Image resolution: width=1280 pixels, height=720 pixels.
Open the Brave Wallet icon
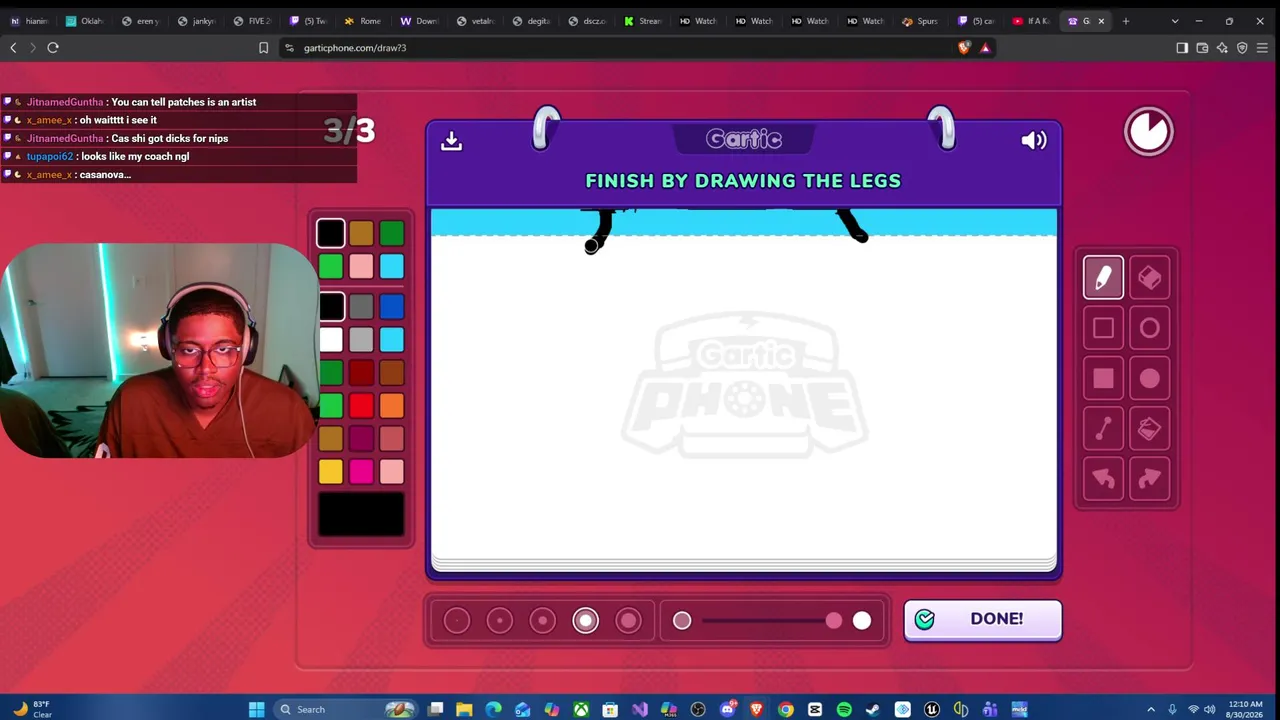click(x=1202, y=47)
